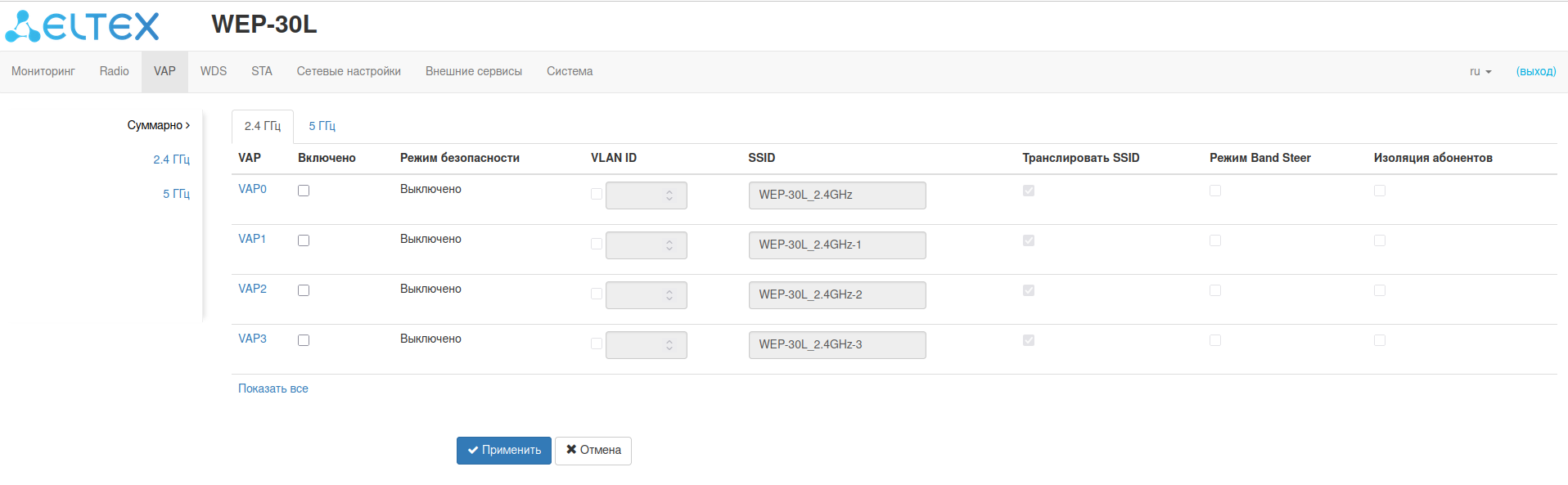This screenshot has width=1568, height=485.
Task: Log out via the (выход) link
Action: pyautogui.click(x=1535, y=72)
